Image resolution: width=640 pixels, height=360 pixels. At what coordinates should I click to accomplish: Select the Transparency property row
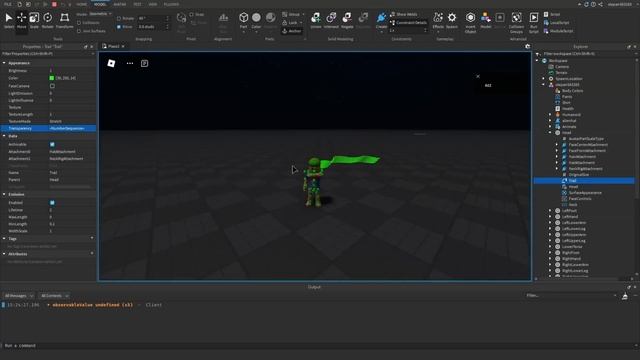coord(48,129)
